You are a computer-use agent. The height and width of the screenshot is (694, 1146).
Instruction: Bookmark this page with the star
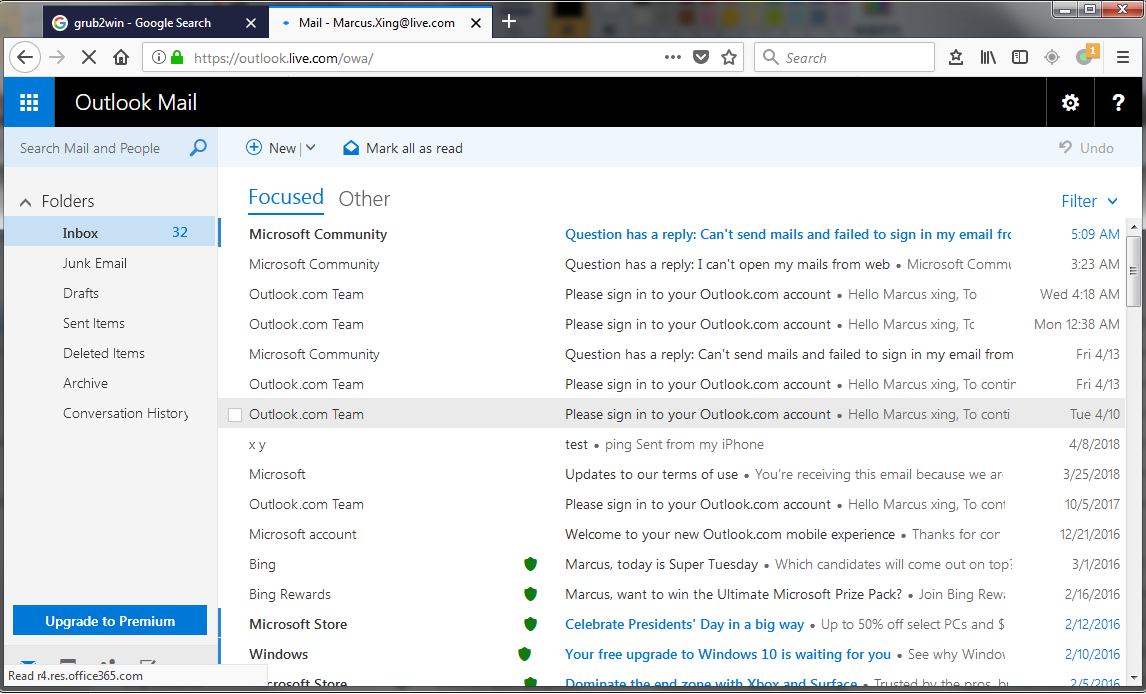coord(729,57)
